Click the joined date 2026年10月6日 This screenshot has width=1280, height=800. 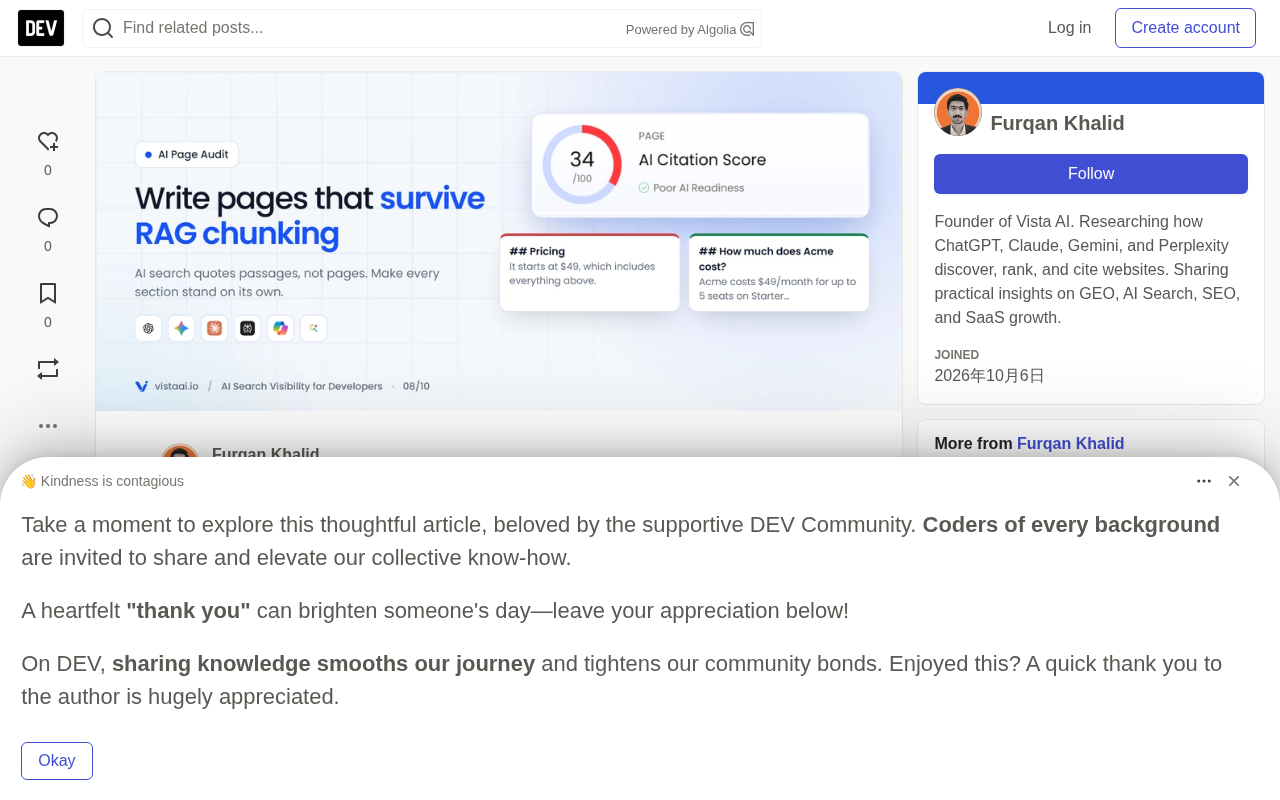coord(989,376)
